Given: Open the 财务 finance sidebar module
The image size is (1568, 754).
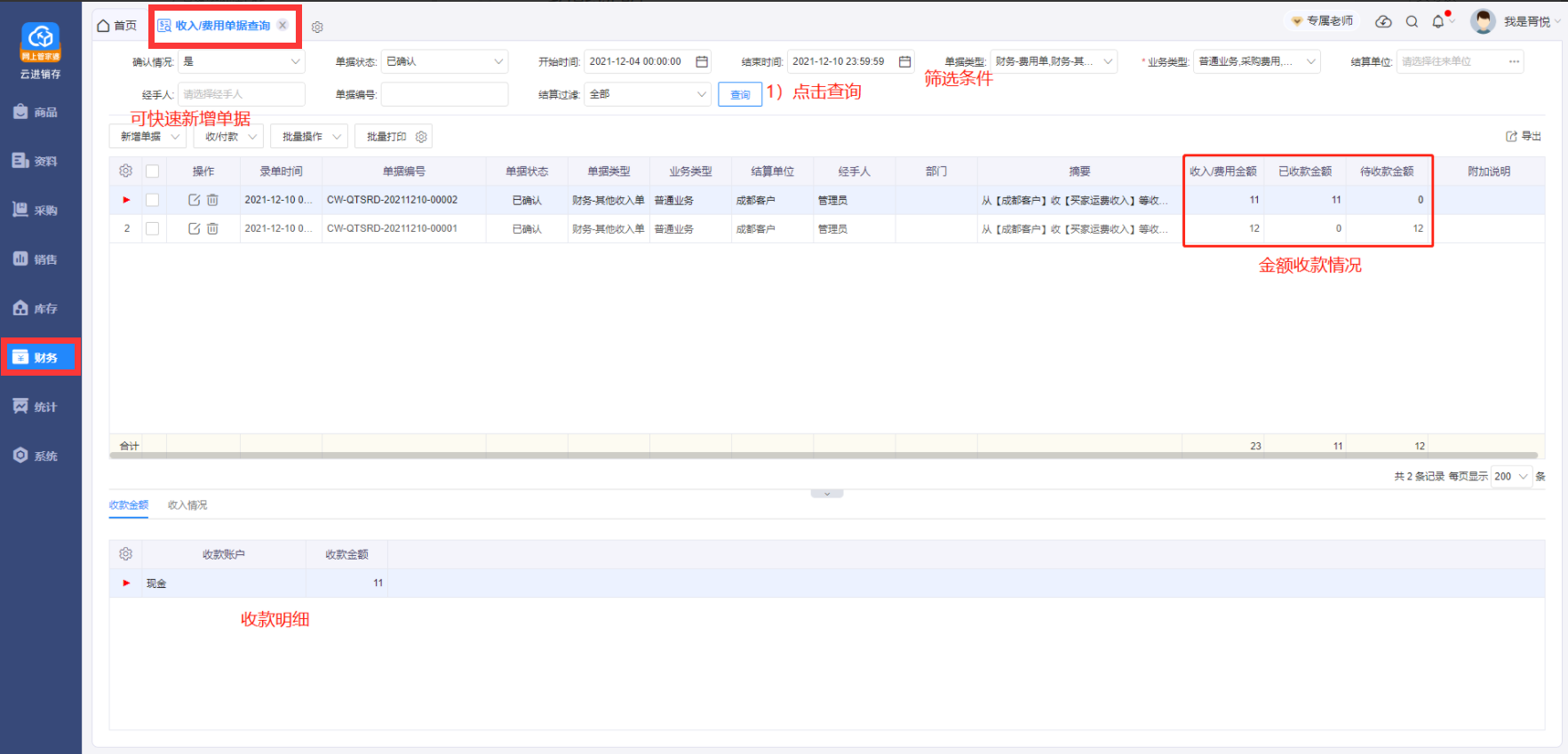Looking at the screenshot, I should click(40, 357).
